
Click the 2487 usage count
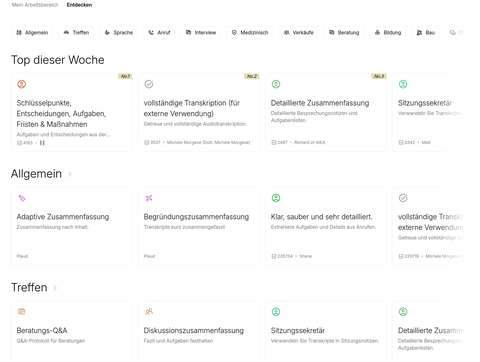click(279, 142)
